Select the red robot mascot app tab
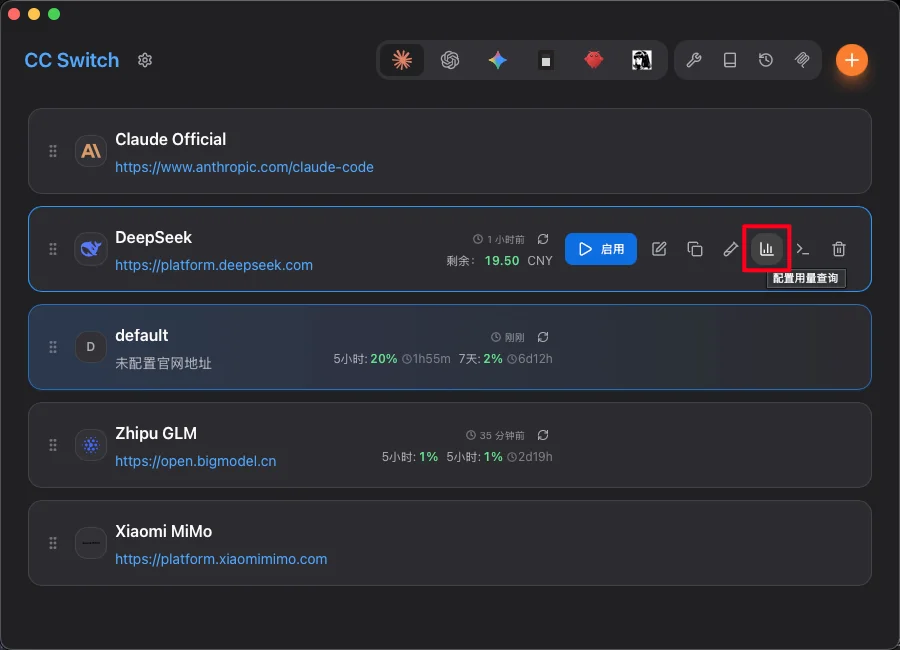The height and width of the screenshot is (650, 900). coord(594,60)
